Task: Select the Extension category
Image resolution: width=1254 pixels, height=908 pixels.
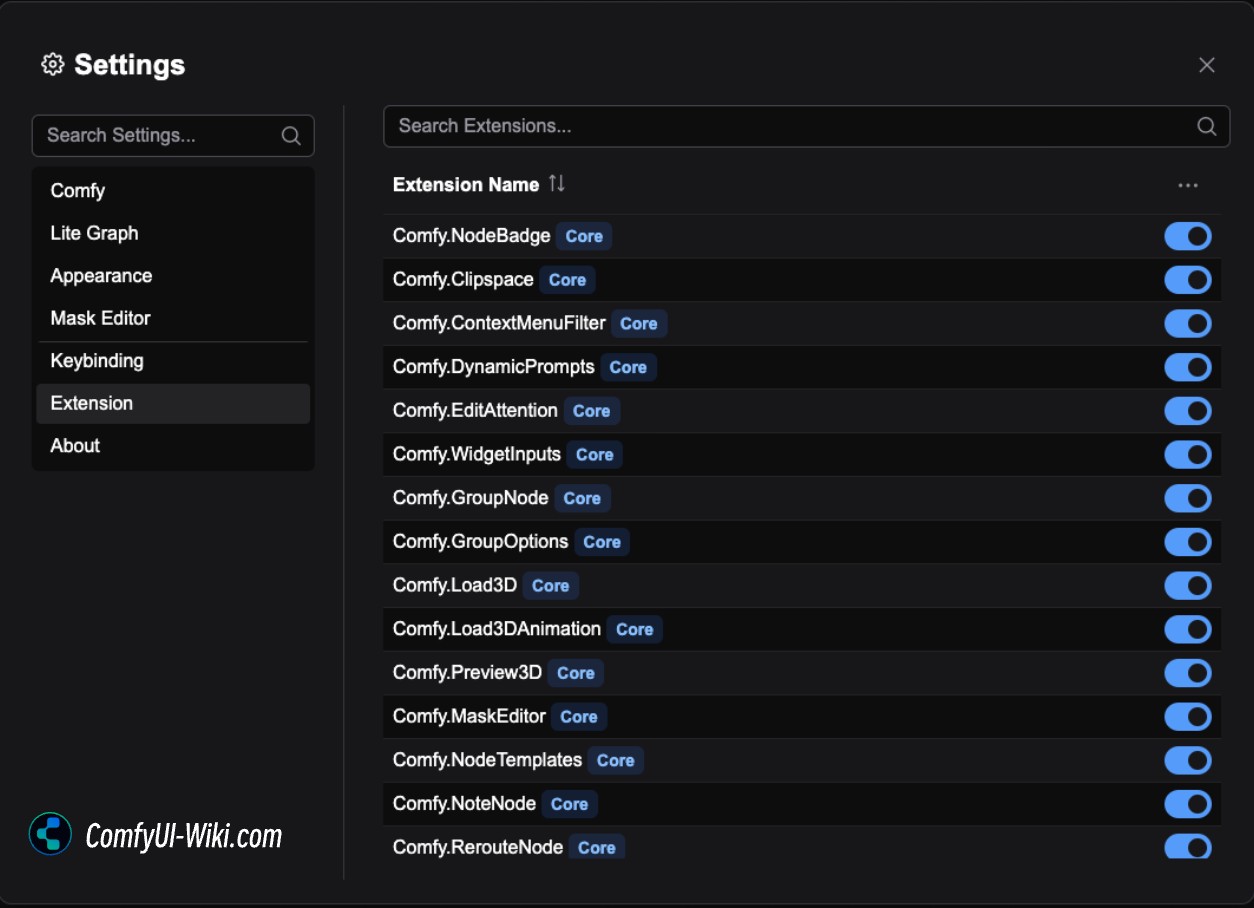Action: tap(173, 403)
